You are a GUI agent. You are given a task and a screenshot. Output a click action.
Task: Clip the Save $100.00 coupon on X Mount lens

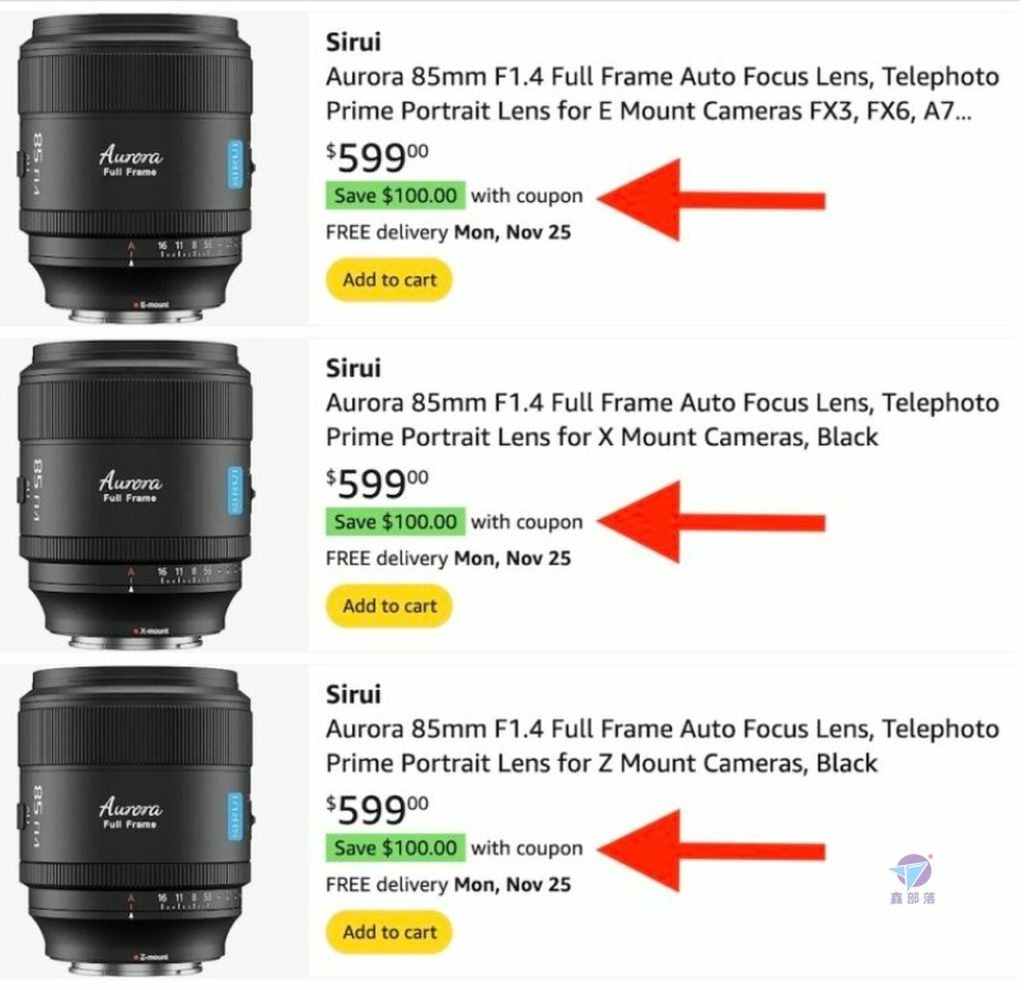coord(396,522)
